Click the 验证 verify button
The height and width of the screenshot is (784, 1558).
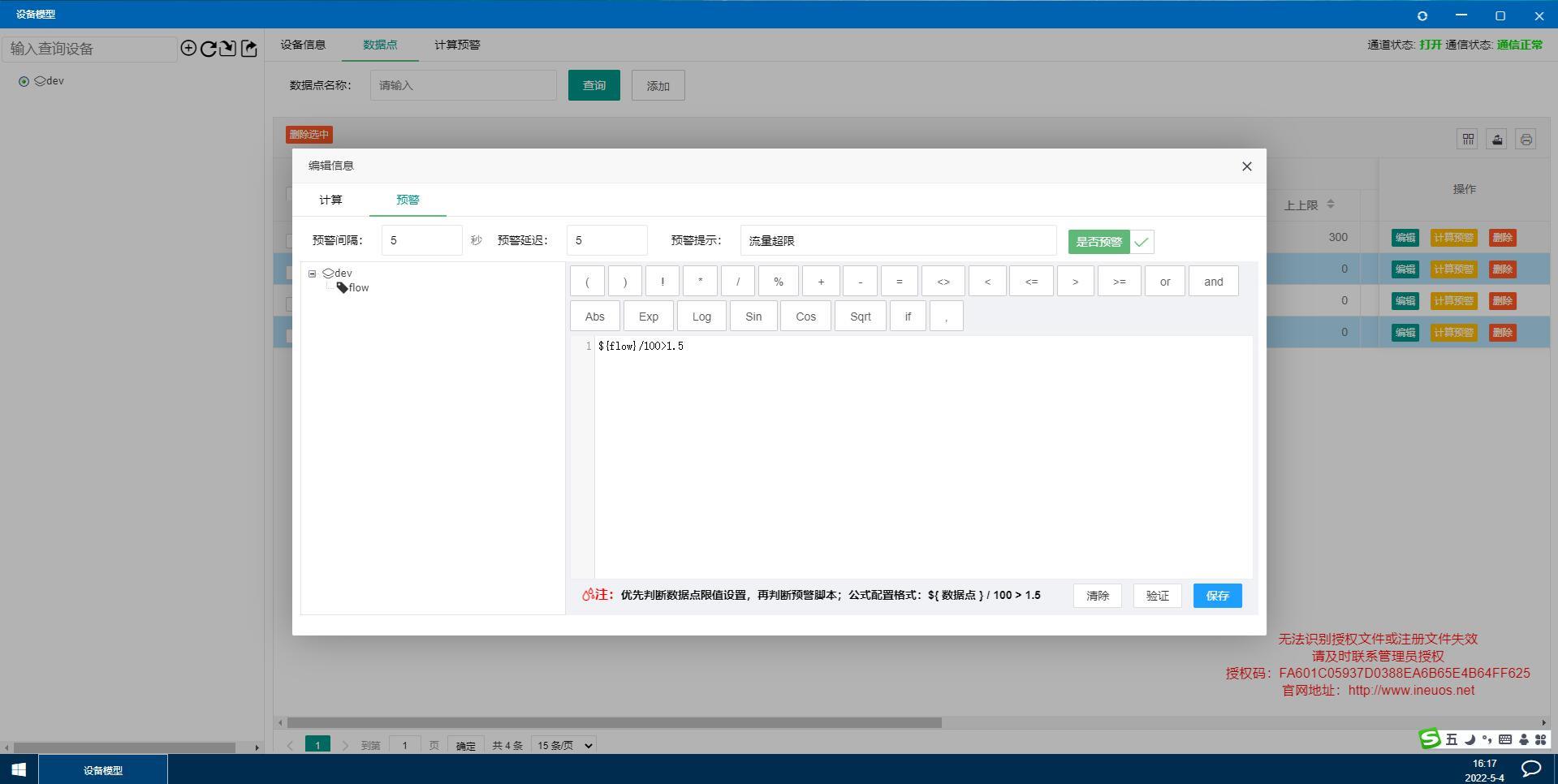[1157, 596]
